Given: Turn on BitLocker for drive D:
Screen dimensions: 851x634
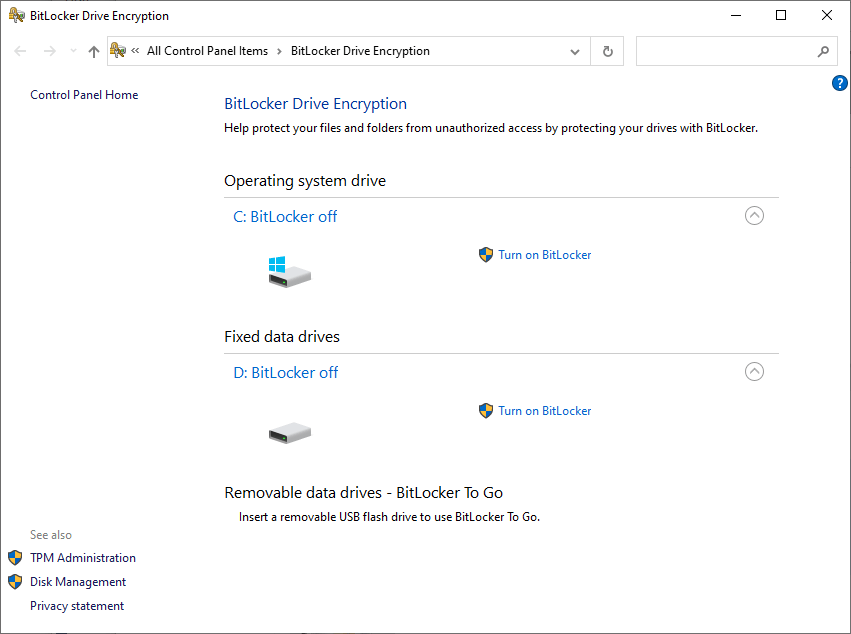Looking at the screenshot, I should point(544,411).
